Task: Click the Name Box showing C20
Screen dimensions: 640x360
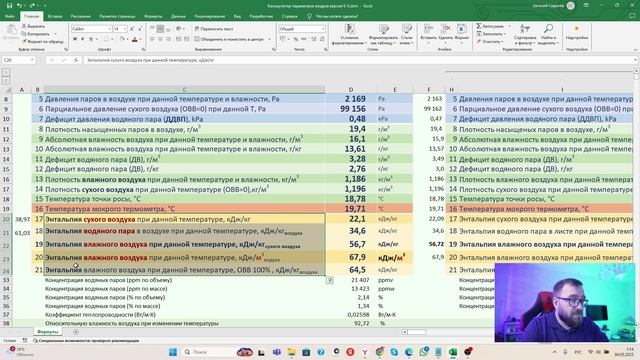Action: pos(18,60)
